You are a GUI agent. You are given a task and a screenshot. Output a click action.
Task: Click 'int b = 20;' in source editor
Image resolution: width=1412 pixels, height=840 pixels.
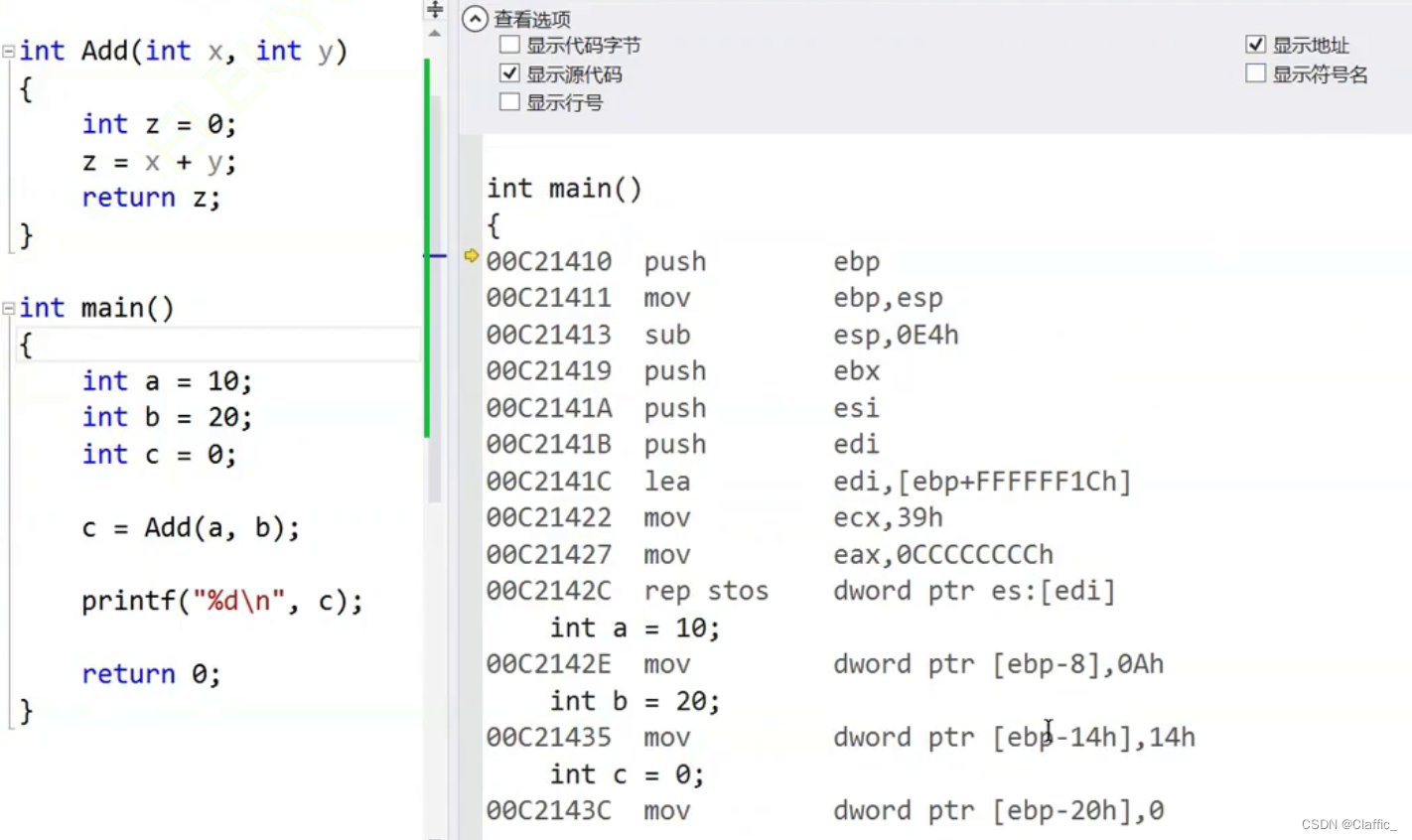[x=167, y=418]
